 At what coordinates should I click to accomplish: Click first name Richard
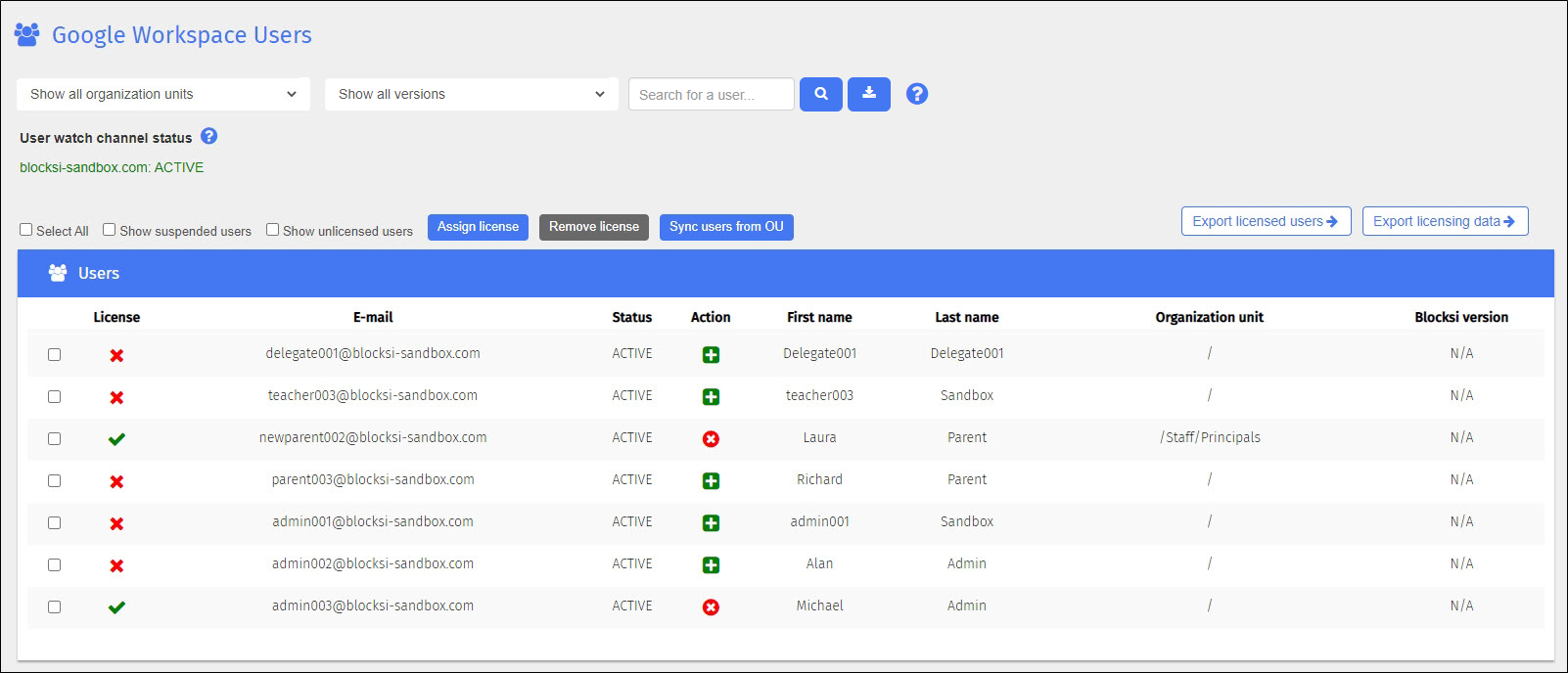[819, 479]
